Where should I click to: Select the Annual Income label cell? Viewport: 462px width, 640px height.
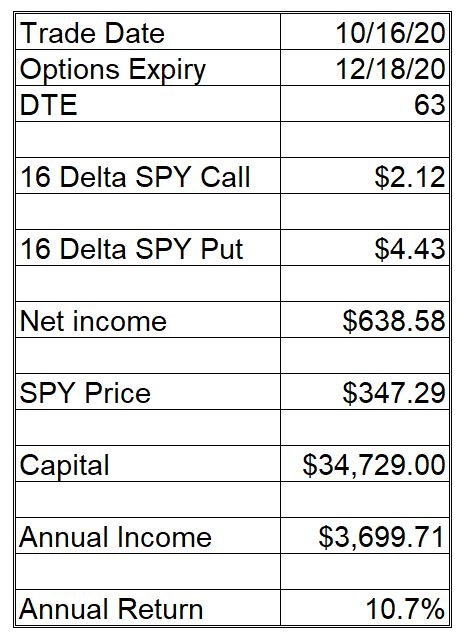click(148, 536)
